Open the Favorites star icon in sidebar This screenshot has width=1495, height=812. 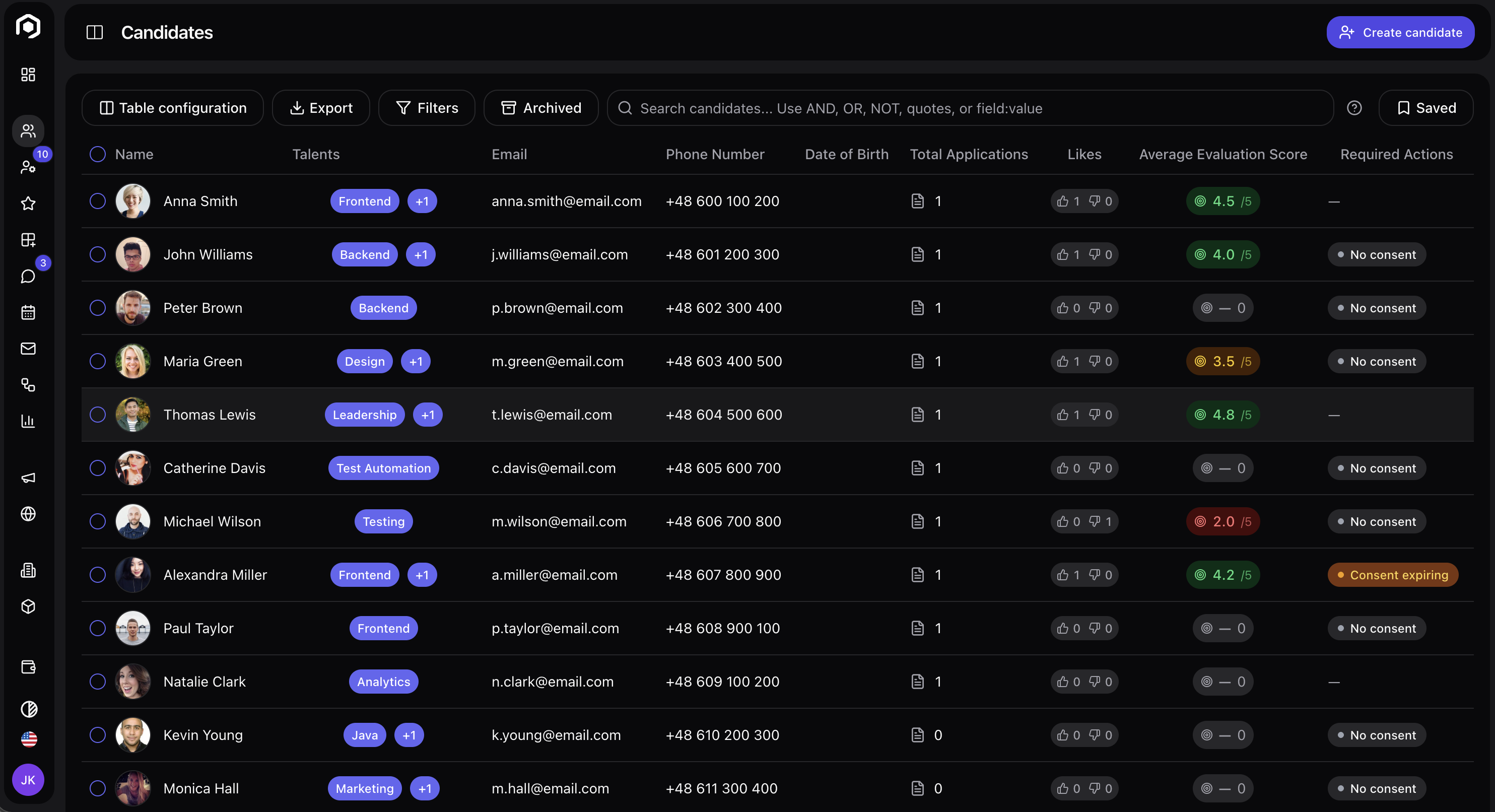point(28,204)
